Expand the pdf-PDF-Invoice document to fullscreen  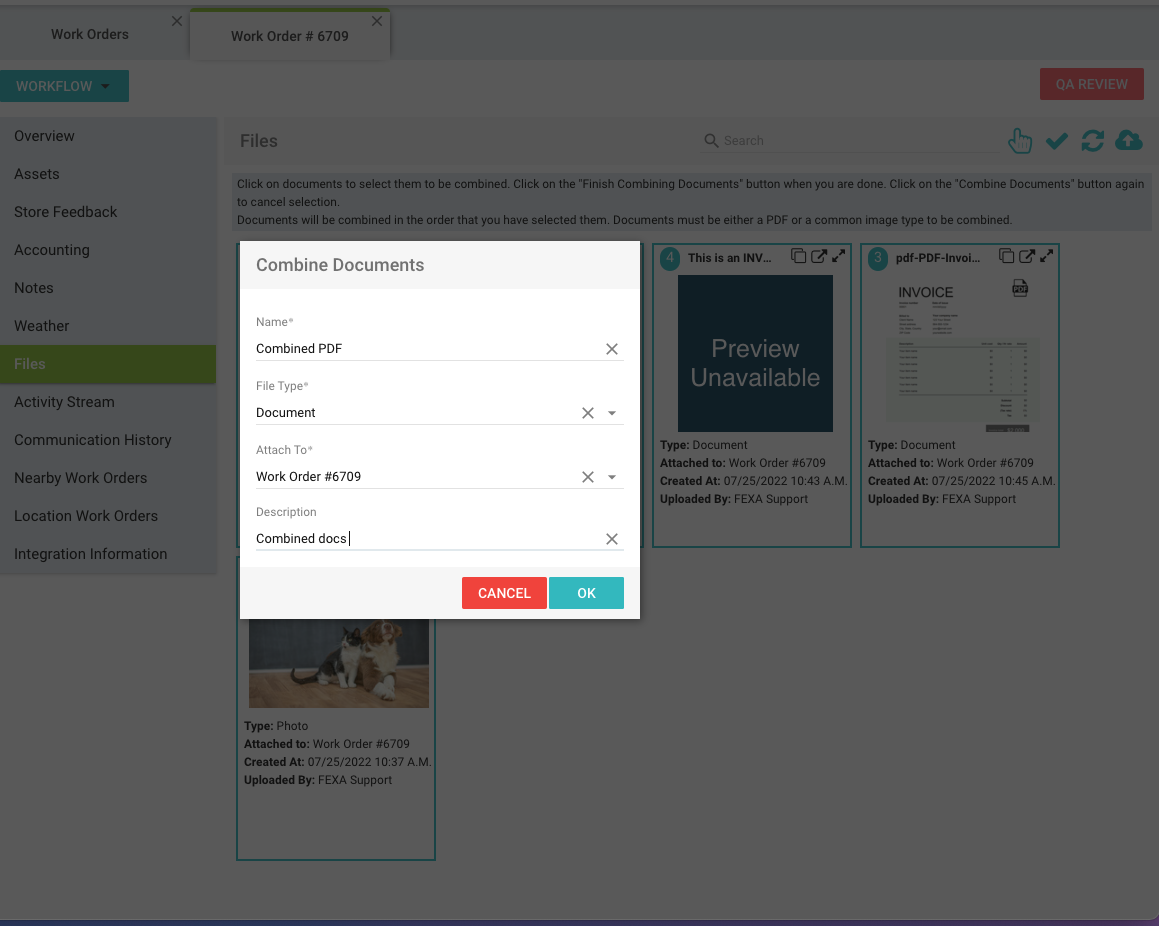pyautogui.click(x=1046, y=256)
